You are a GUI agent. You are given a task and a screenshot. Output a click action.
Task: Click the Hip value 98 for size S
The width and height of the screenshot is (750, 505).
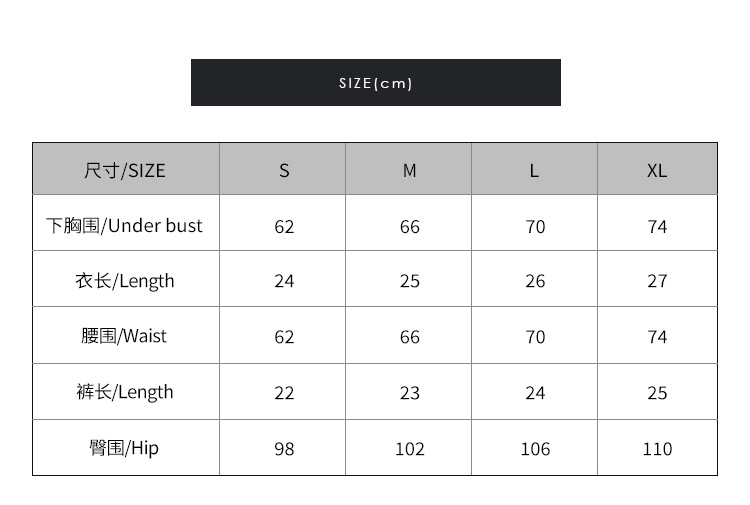[x=284, y=449]
